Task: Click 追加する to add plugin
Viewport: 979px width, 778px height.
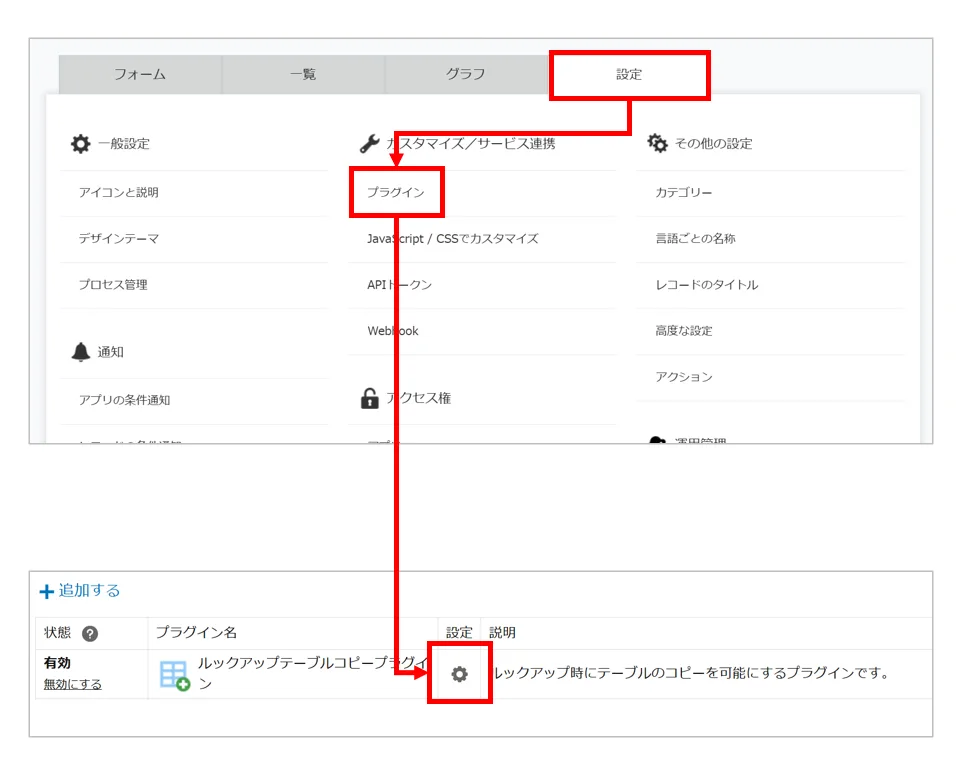Action: point(89,591)
